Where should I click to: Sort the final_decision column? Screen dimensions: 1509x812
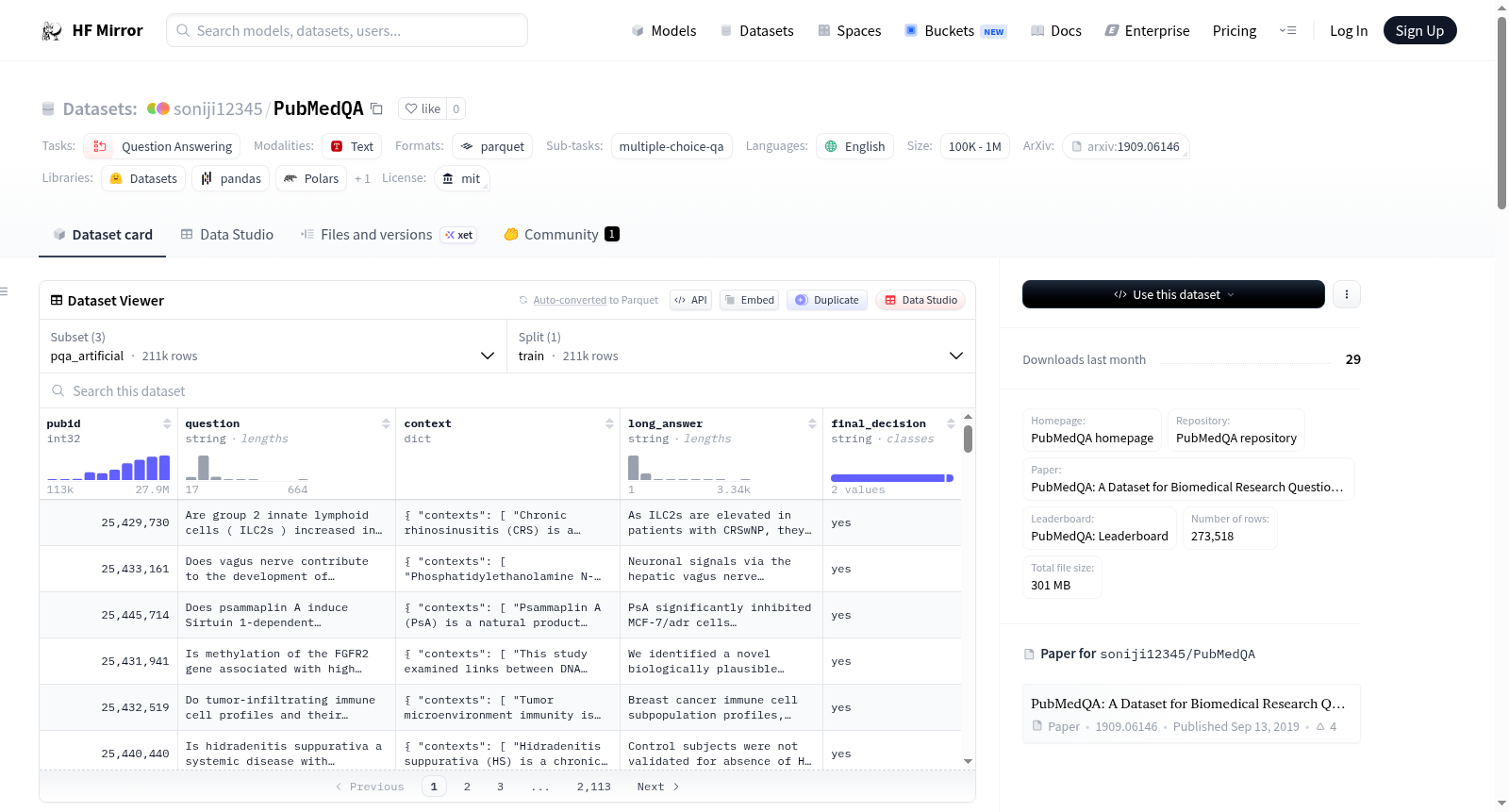[x=951, y=424]
